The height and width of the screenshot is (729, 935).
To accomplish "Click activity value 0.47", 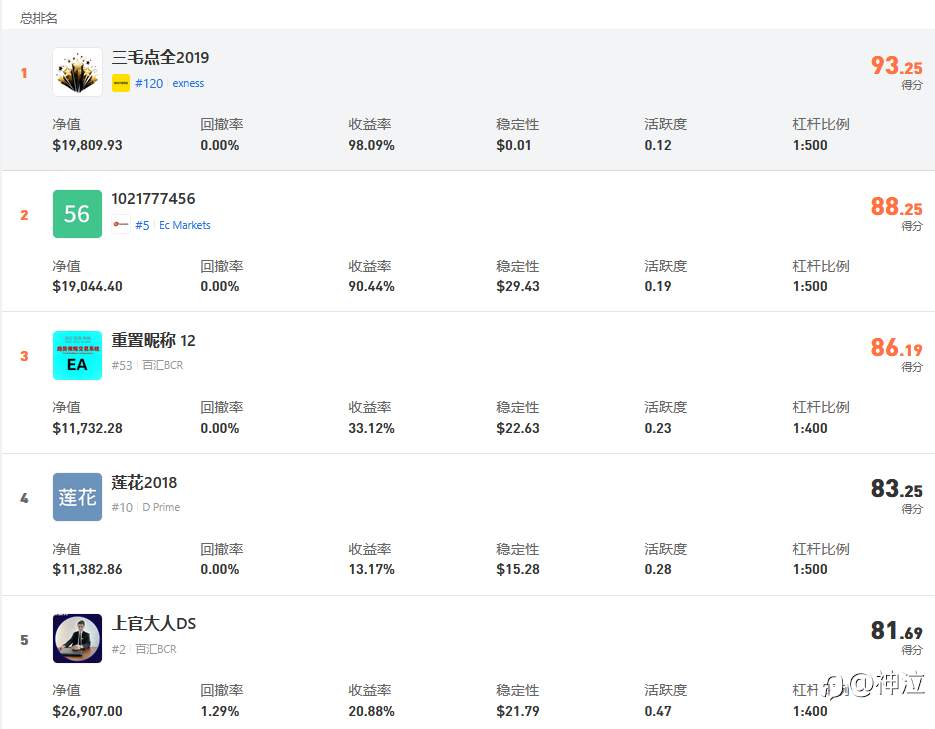I will click(658, 712).
